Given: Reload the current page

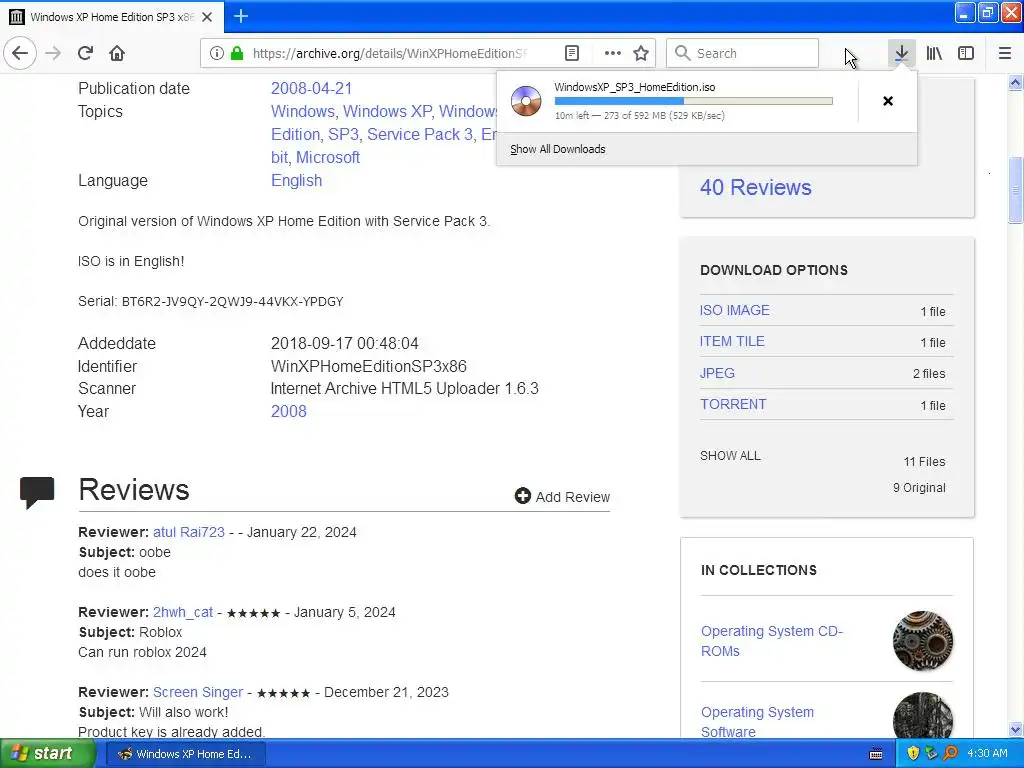Looking at the screenshot, I should pyautogui.click(x=86, y=54).
